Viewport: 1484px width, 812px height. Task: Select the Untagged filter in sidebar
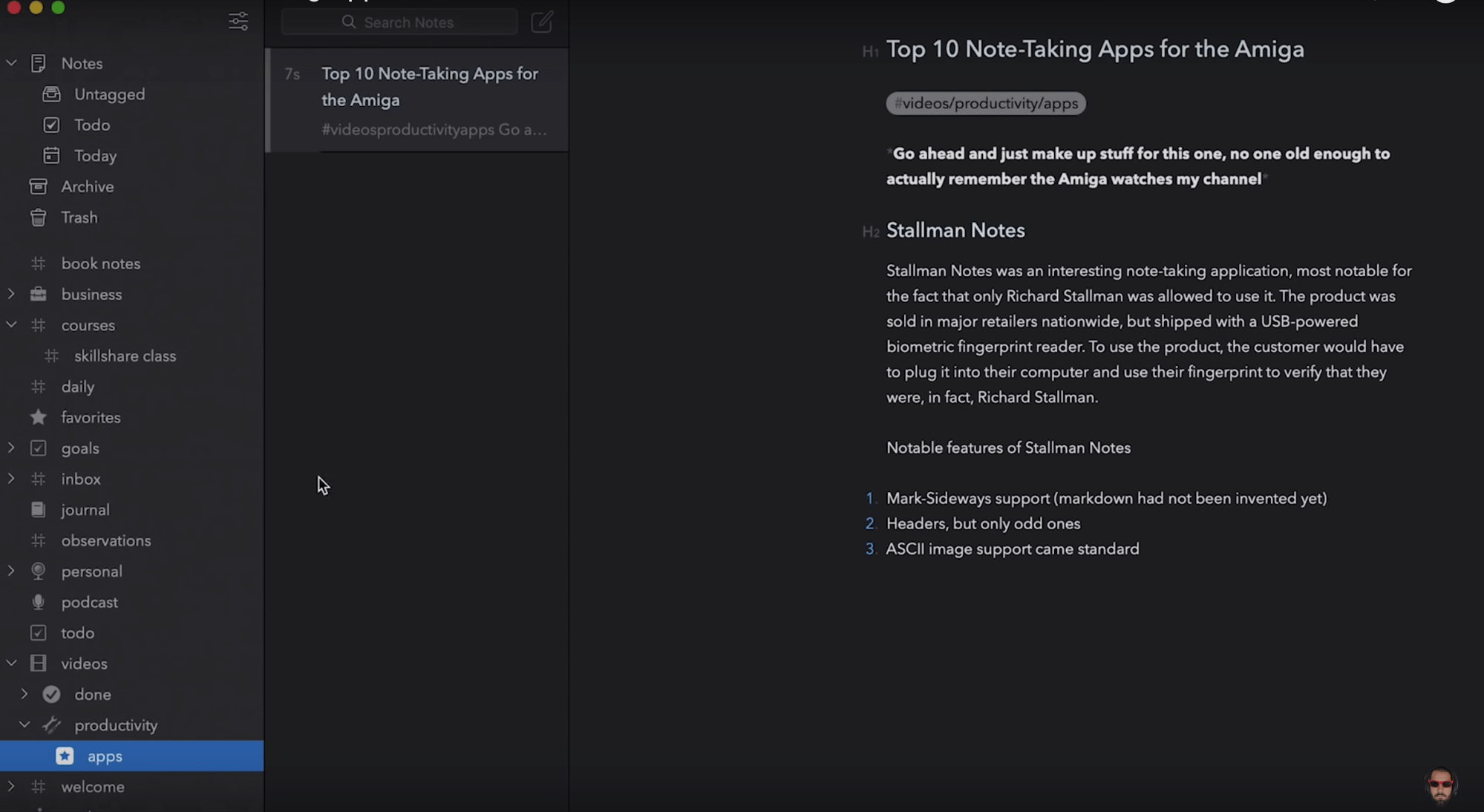110,93
